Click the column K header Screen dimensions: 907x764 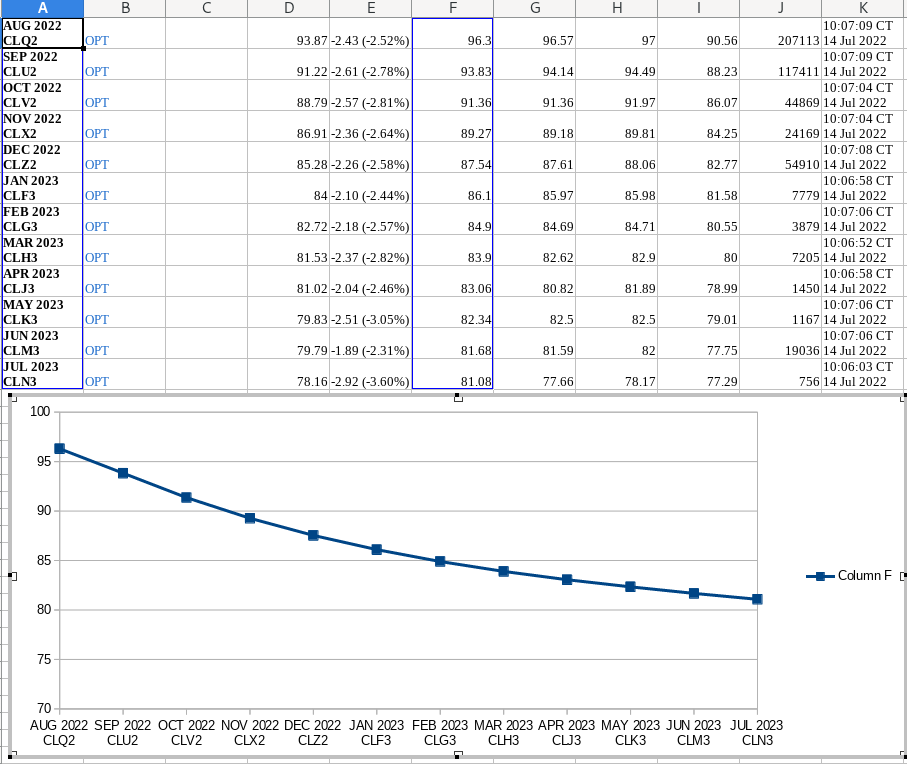click(863, 8)
